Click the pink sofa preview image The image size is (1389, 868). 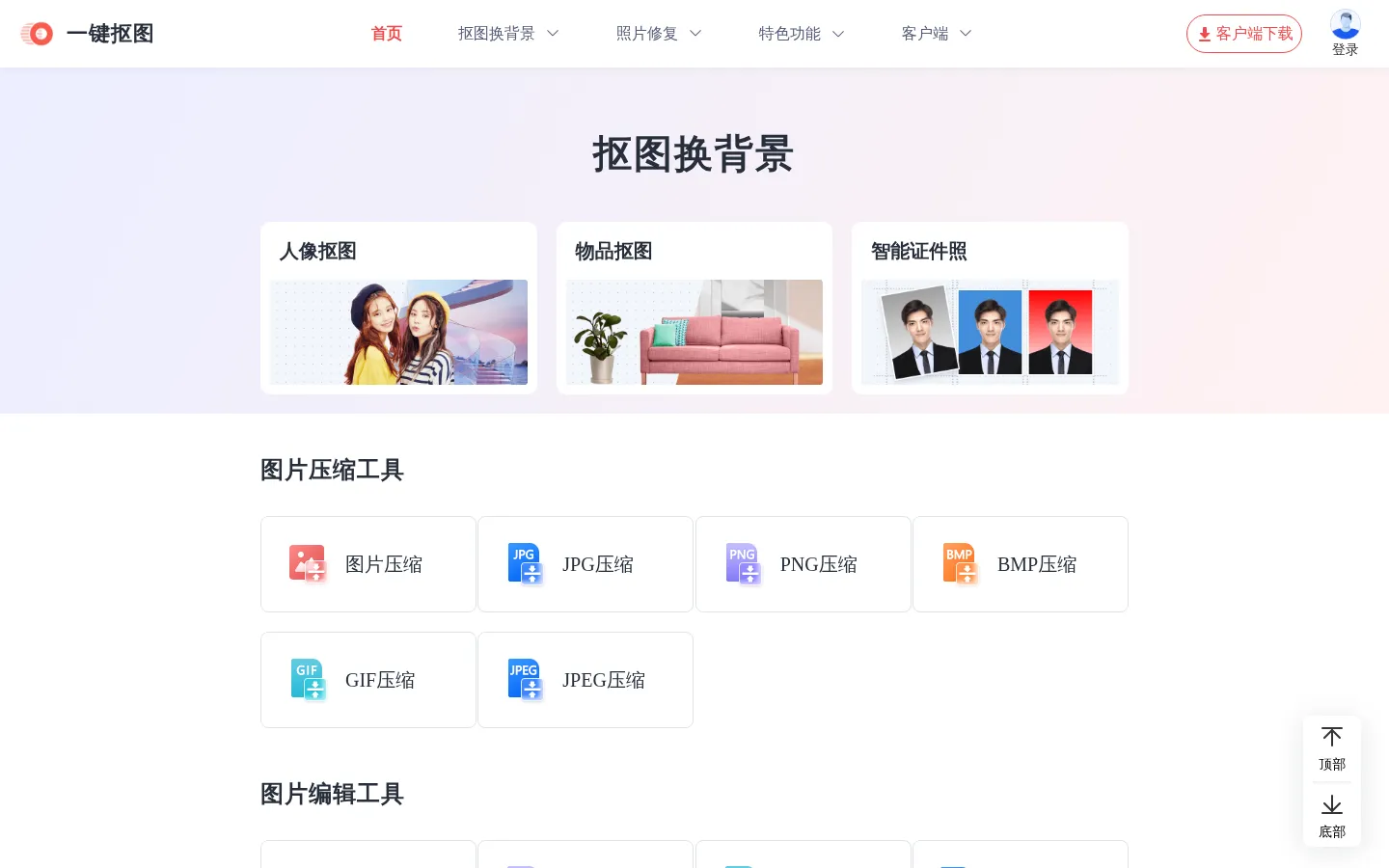(694, 332)
